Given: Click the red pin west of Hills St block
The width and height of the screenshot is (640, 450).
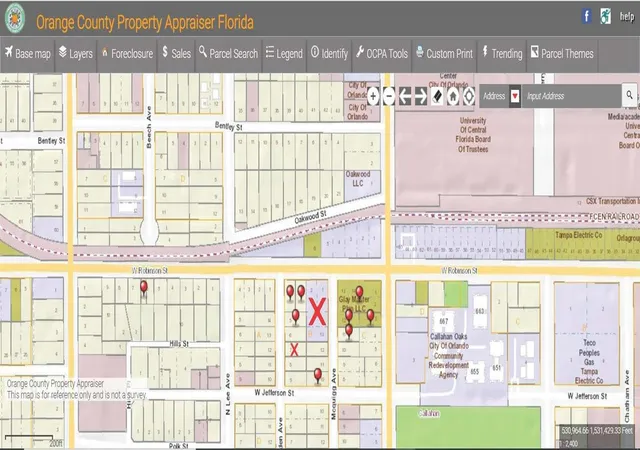Looking at the screenshot, I should (144, 288).
